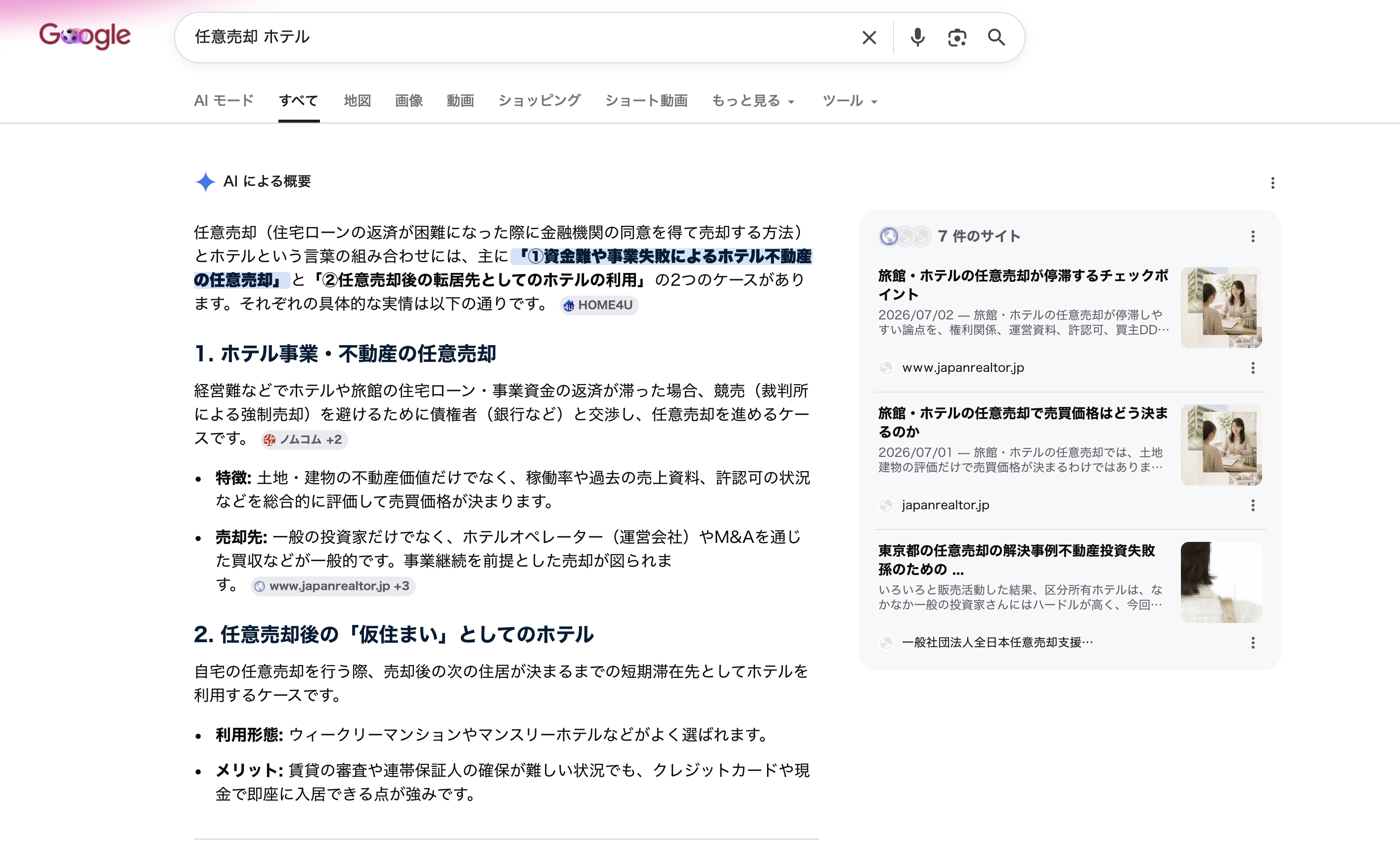1400x843 pixels.
Task: Open the ショート動画 tab
Action: [x=646, y=100]
